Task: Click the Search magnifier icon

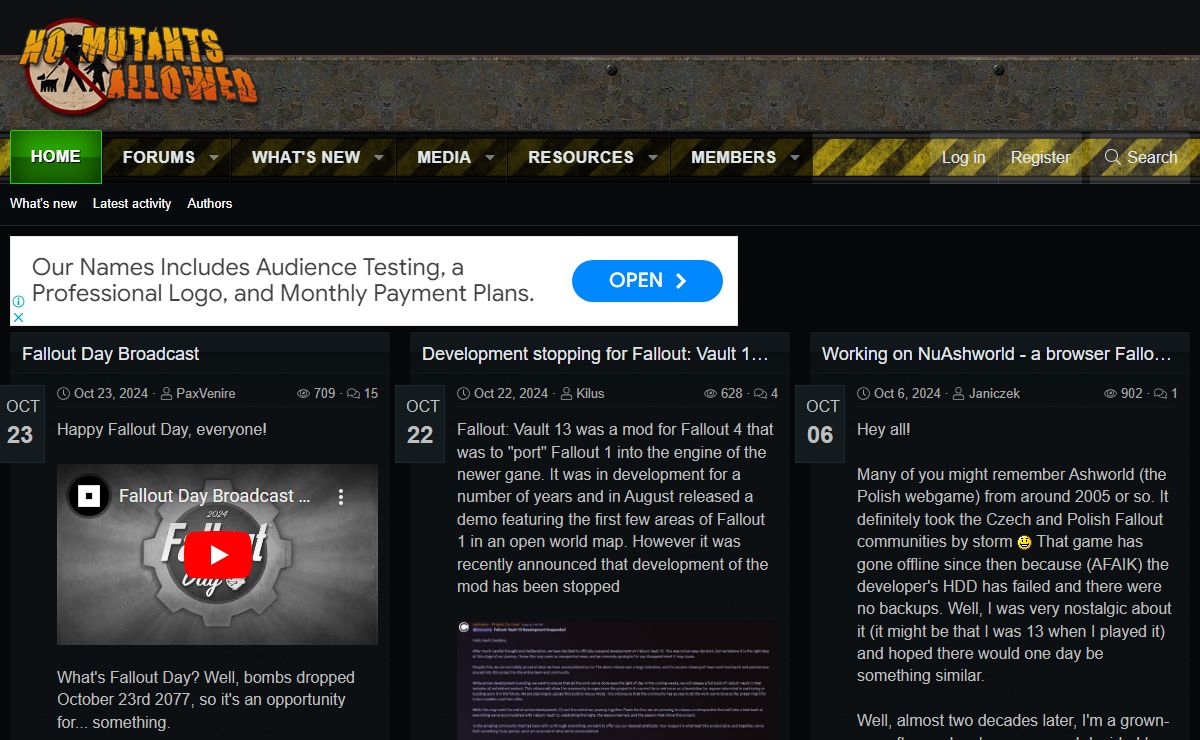Action: [1112, 157]
